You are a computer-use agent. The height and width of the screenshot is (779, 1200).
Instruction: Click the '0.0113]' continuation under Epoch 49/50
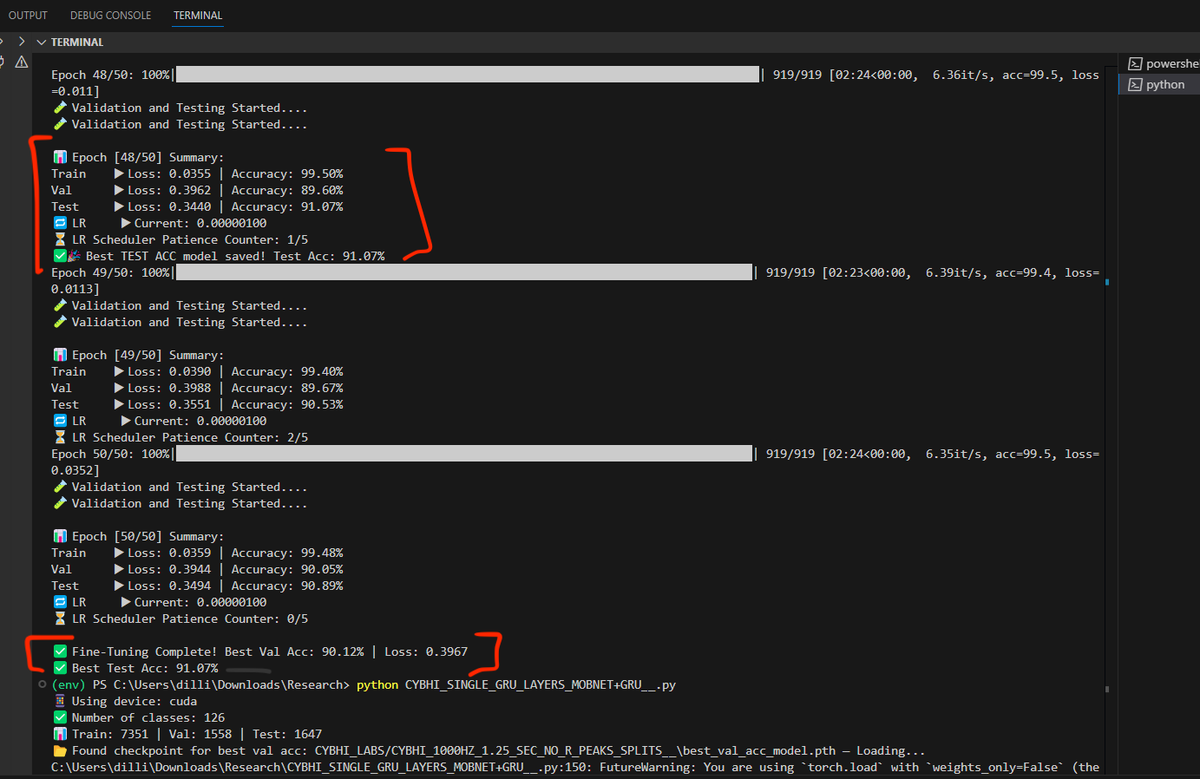[x=75, y=289]
